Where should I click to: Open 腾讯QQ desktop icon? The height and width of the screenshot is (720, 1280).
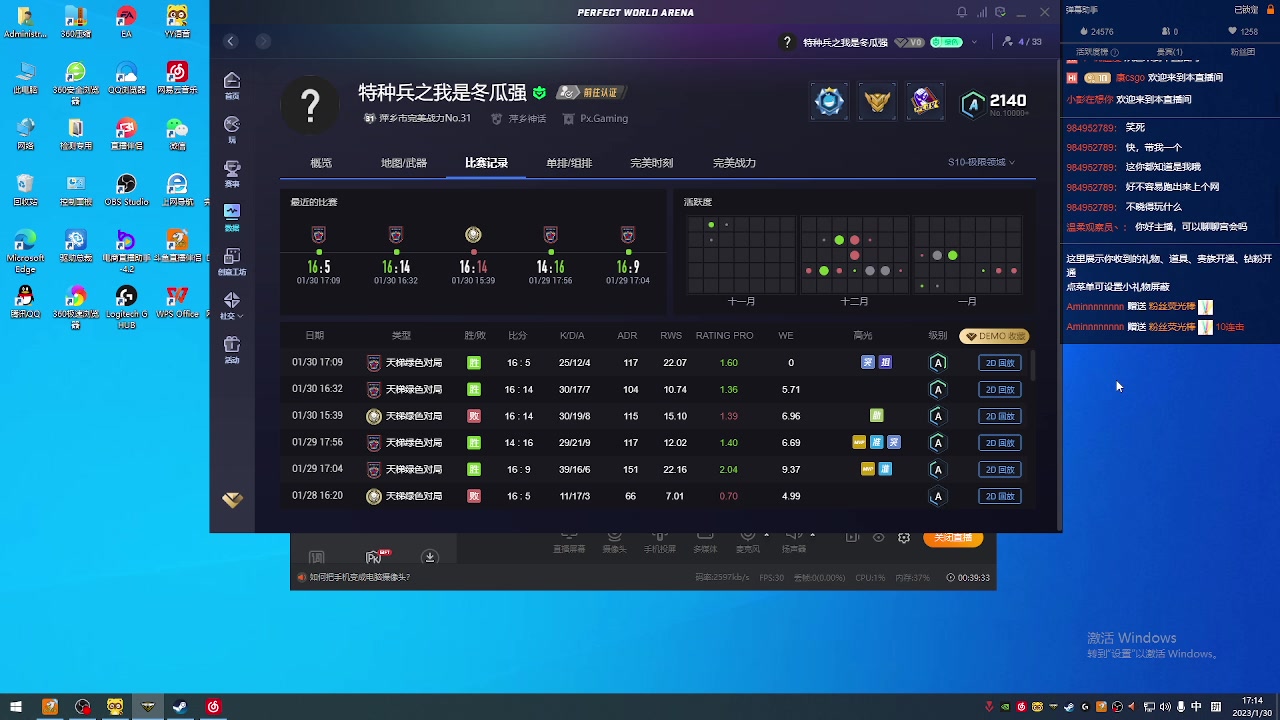tap(25, 302)
